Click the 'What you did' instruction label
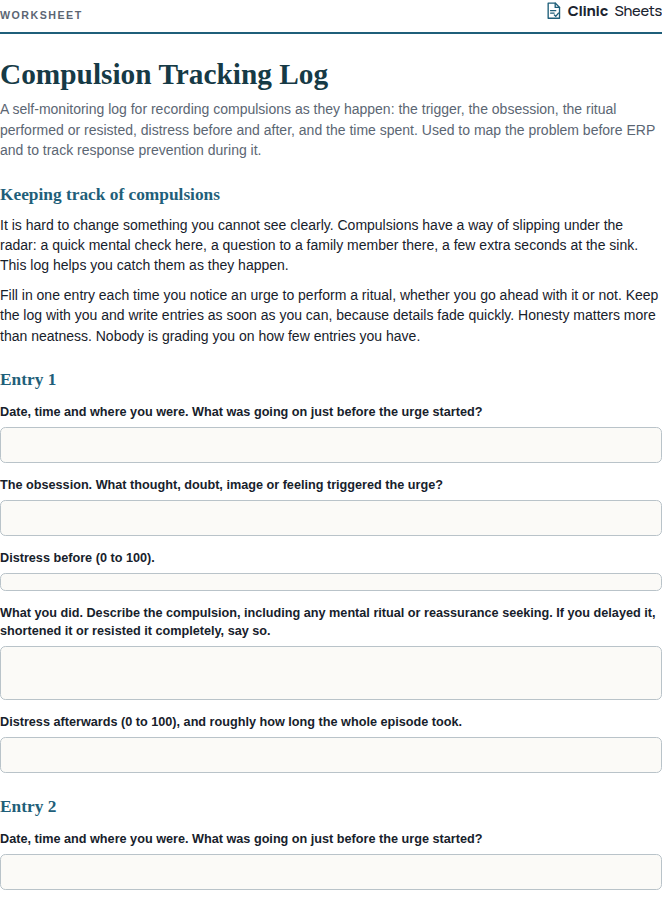The width and height of the screenshot is (662, 900). click(x=328, y=622)
